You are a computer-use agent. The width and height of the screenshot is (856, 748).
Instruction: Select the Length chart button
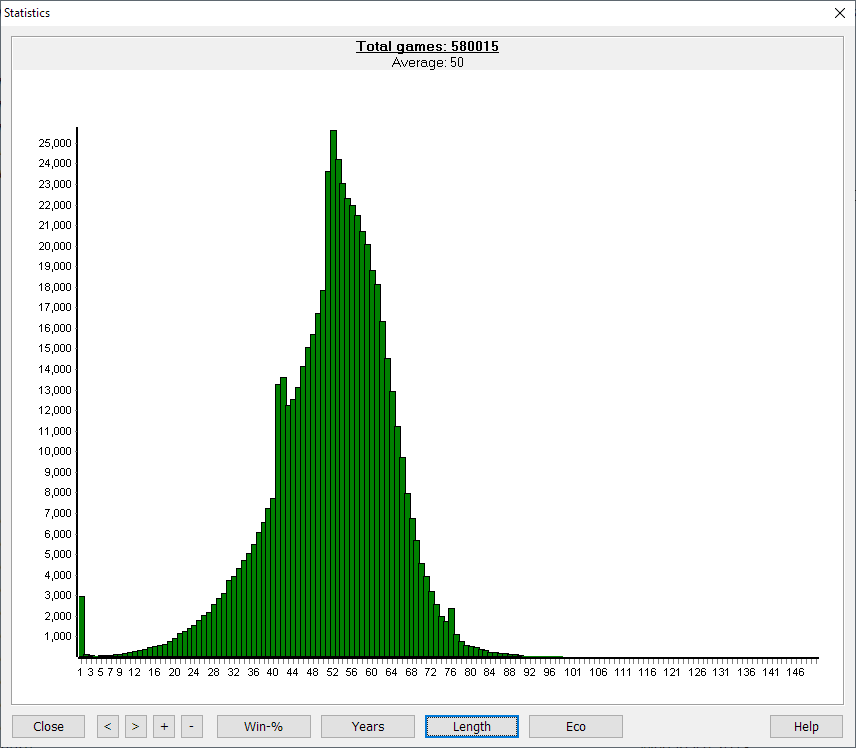click(472, 726)
